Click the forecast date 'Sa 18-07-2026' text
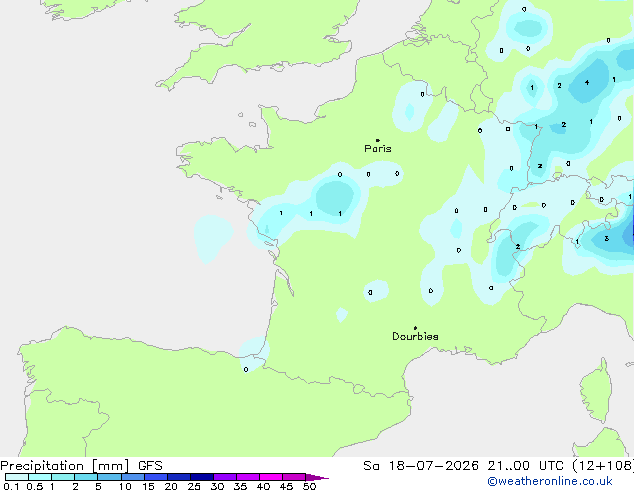The width and height of the screenshot is (634, 490). tap(421, 466)
